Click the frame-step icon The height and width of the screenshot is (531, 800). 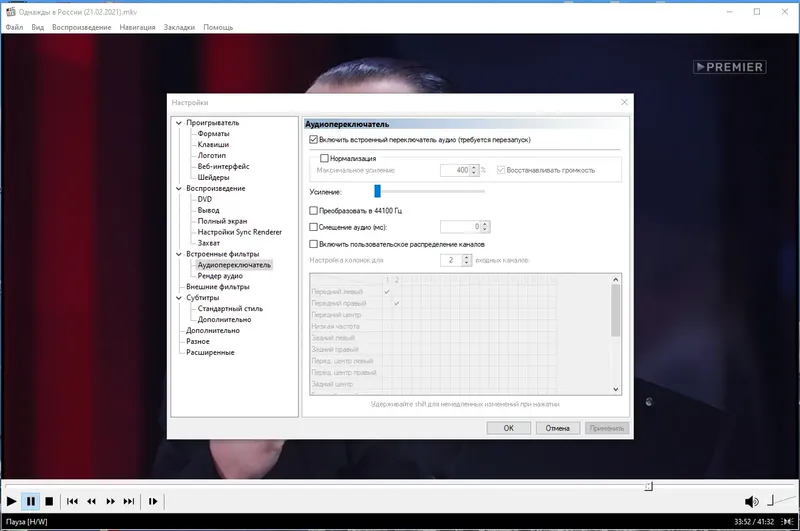[153, 501]
